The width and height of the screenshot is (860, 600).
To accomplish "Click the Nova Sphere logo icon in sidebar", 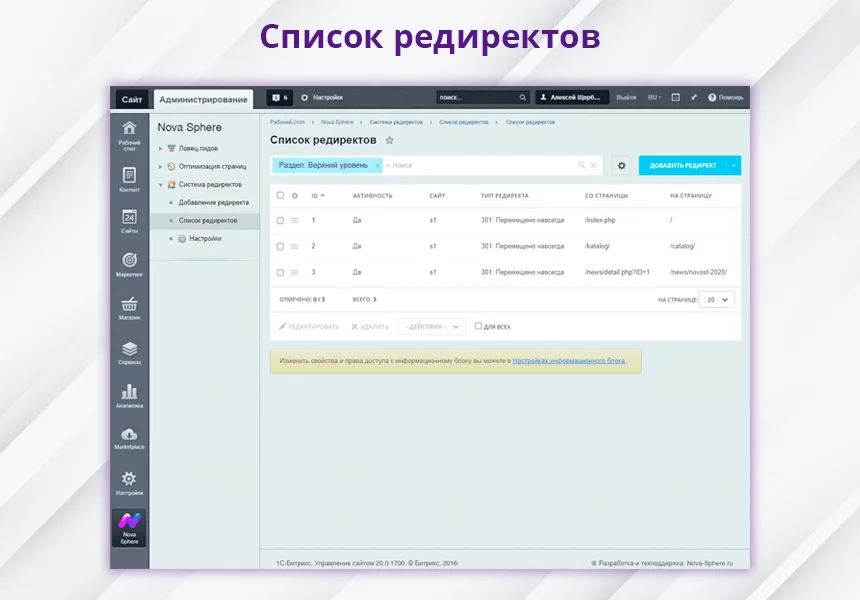I will tap(129, 526).
